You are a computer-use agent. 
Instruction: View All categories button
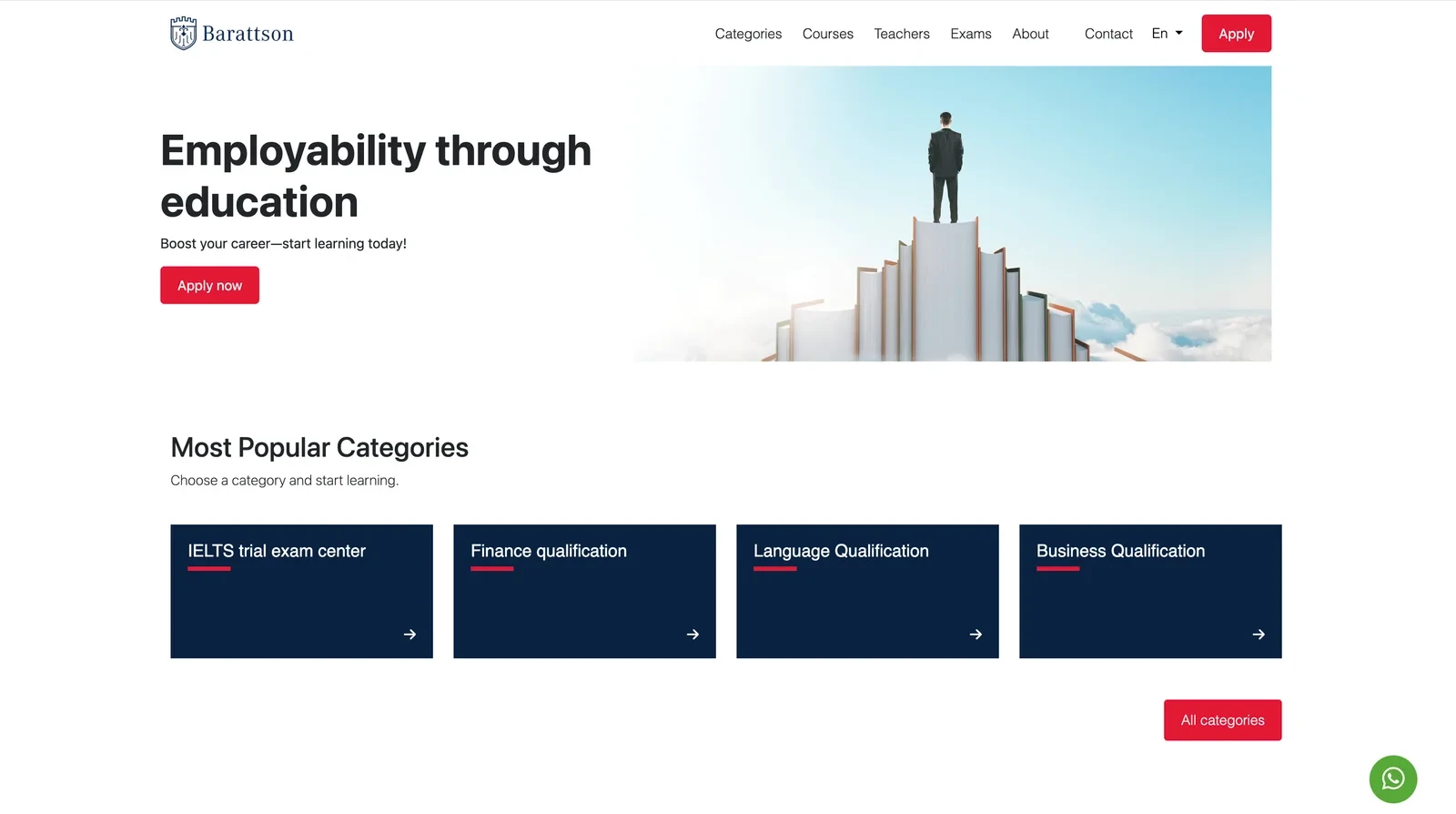(1222, 720)
